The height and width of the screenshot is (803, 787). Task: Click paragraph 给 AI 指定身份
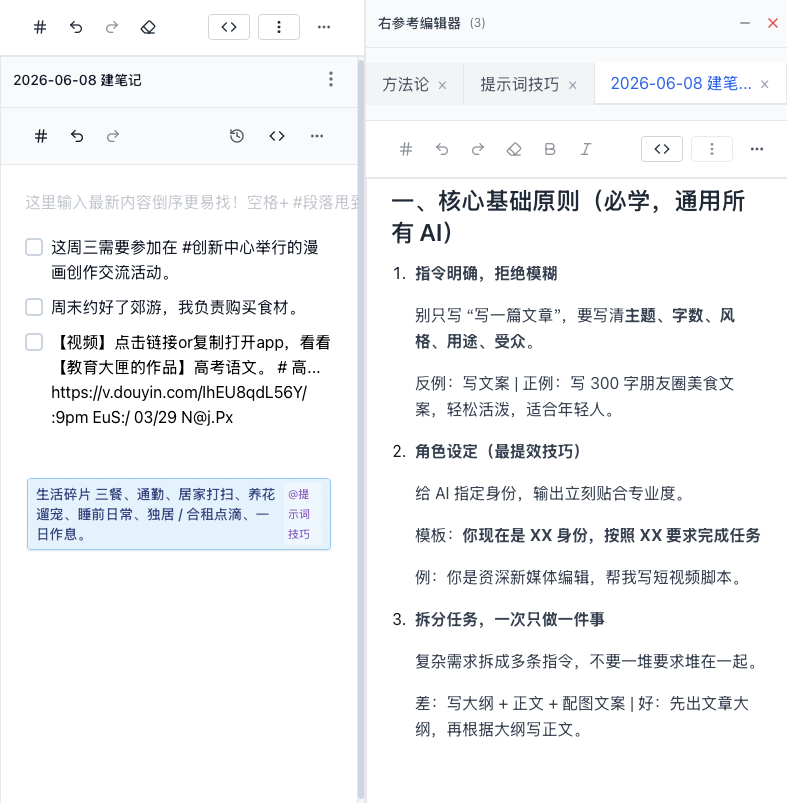click(x=551, y=494)
